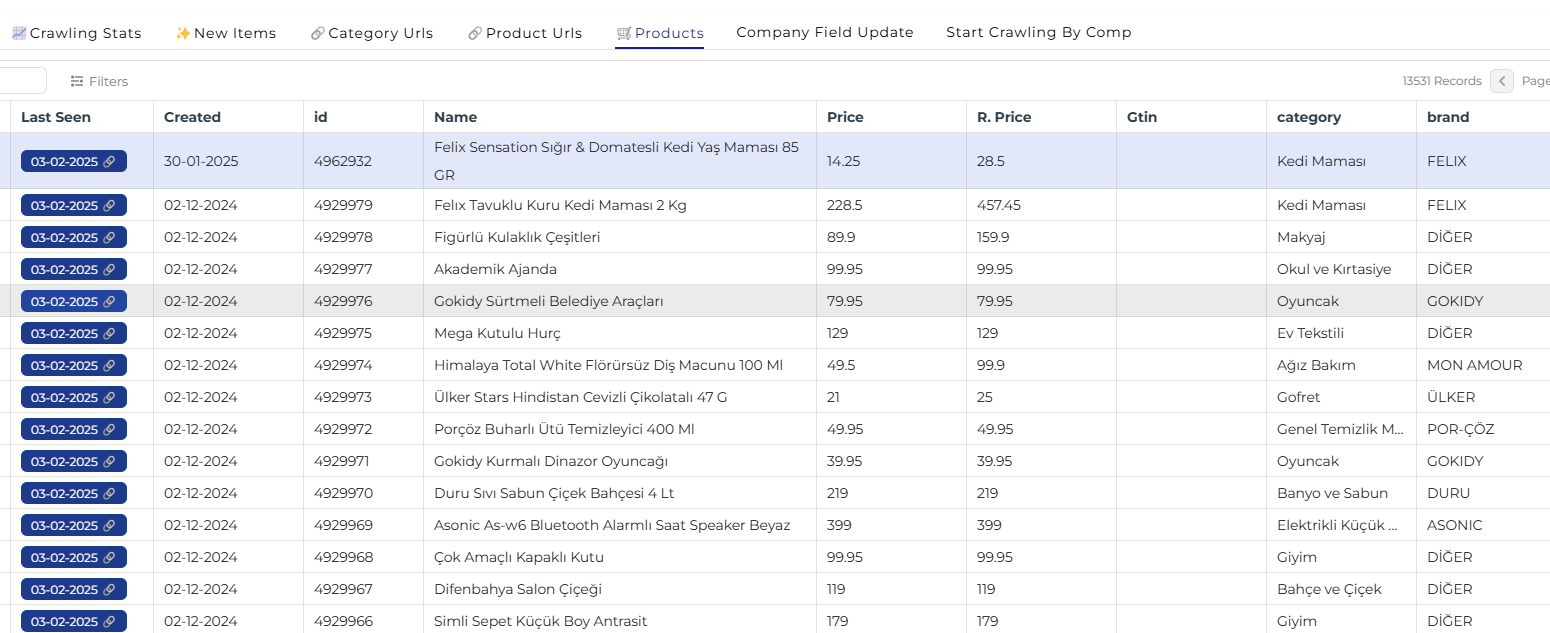Click the link icon beside Category Urls

318,33
